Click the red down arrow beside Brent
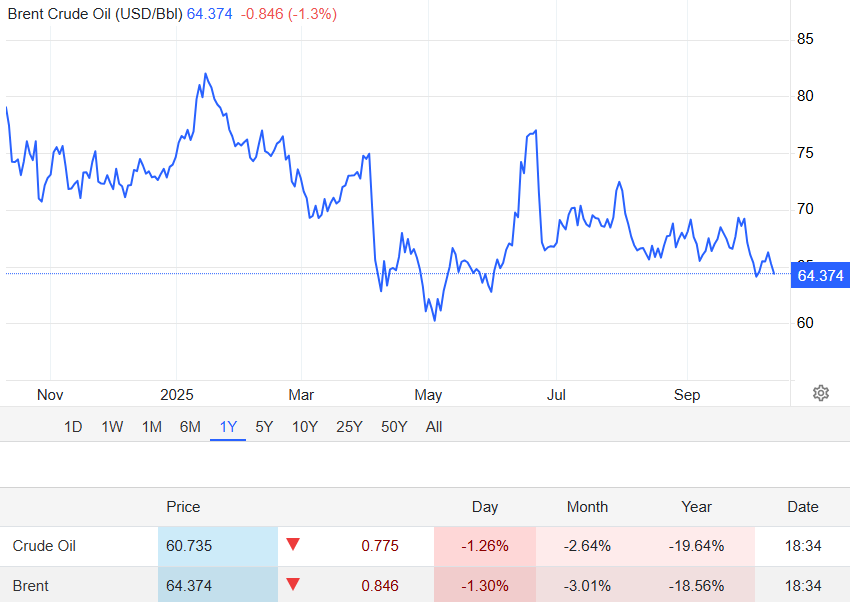 [x=293, y=585]
